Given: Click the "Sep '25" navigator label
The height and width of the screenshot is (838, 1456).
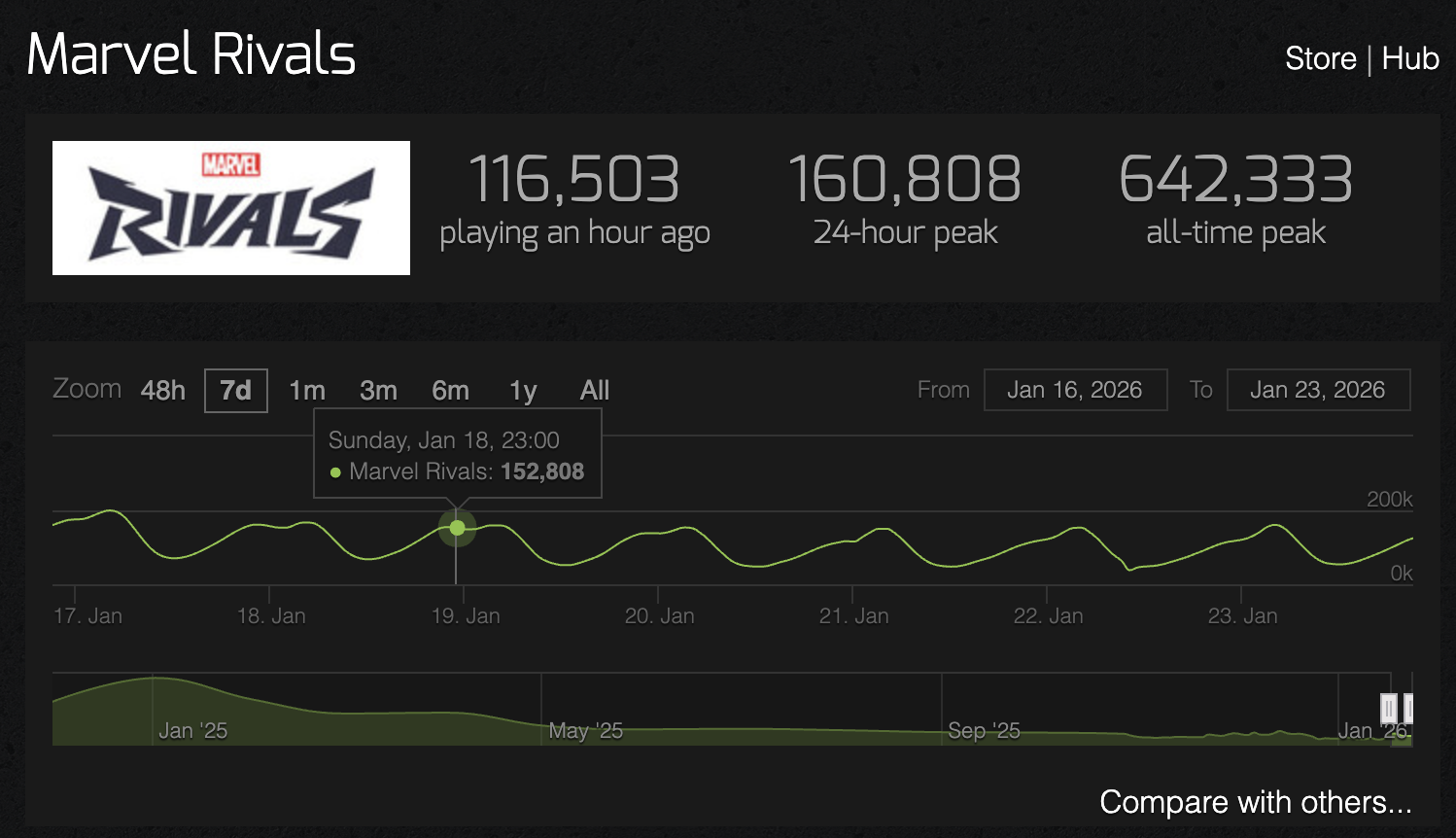Looking at the screenshot, I should click(x=985, y=731).
